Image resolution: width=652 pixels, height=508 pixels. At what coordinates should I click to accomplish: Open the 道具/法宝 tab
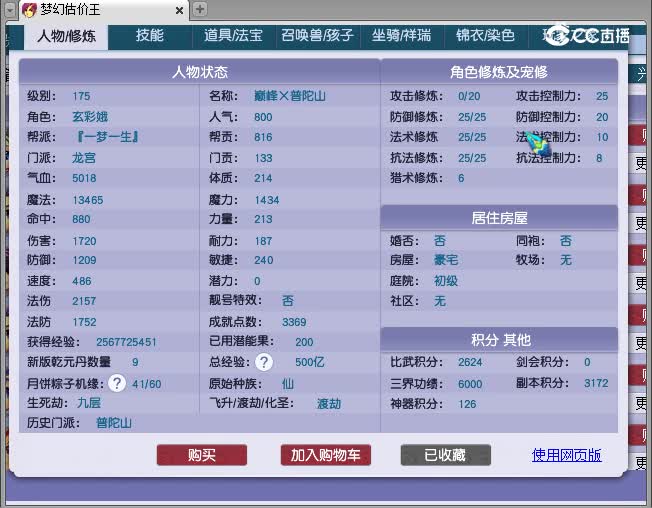click(x=233, y=36)
